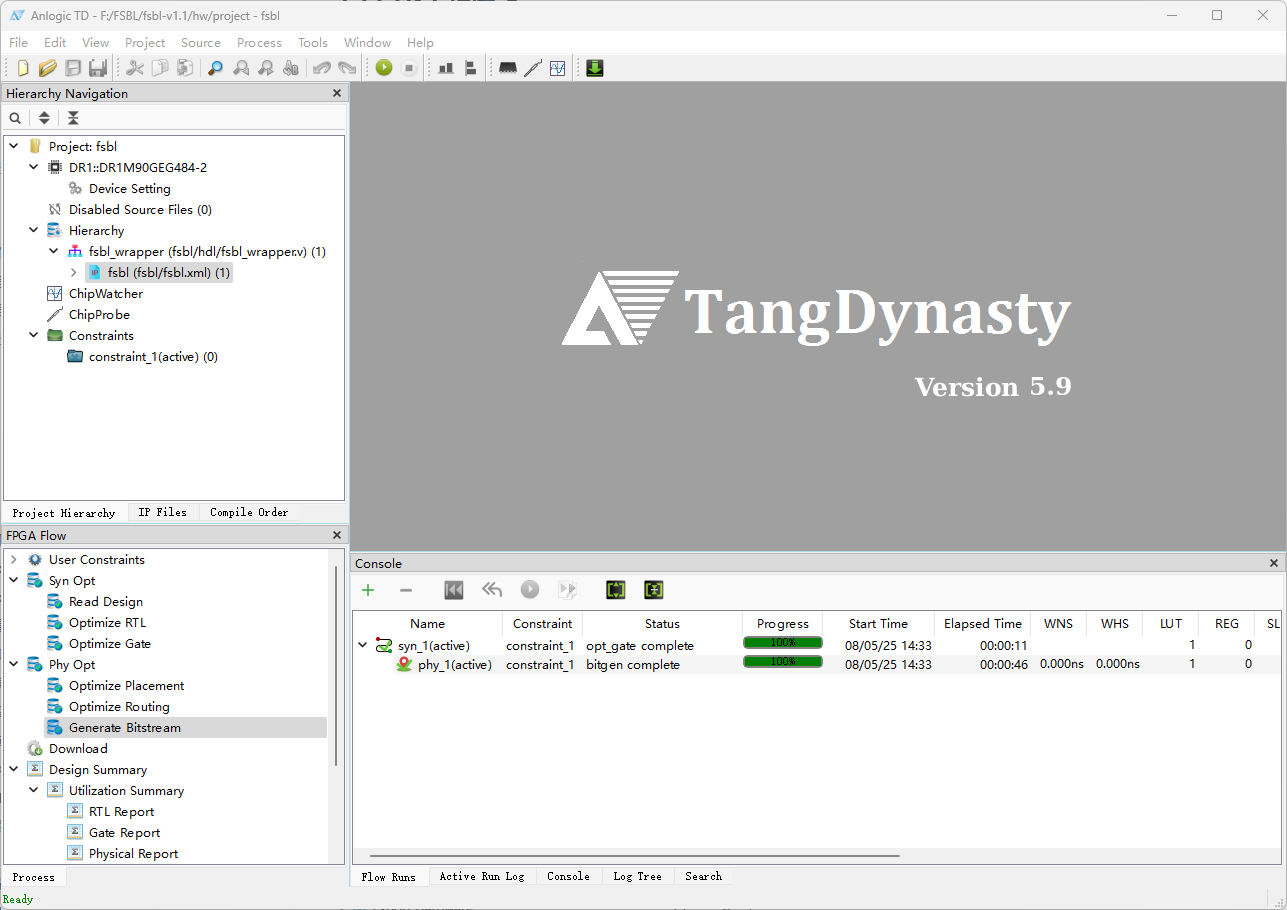
Task: Collapse the Hierarchy tree node
Action: (x=34, y=230)
